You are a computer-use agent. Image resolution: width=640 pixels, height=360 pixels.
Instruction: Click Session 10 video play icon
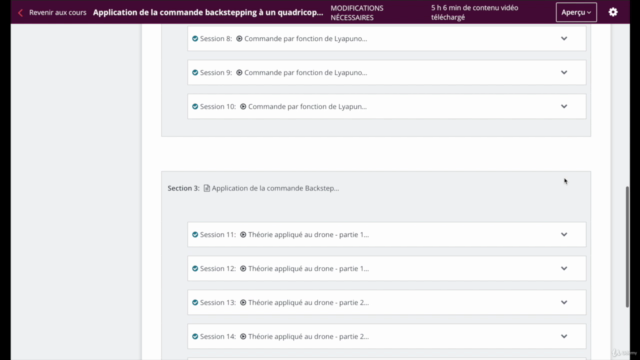coord(243,107)
